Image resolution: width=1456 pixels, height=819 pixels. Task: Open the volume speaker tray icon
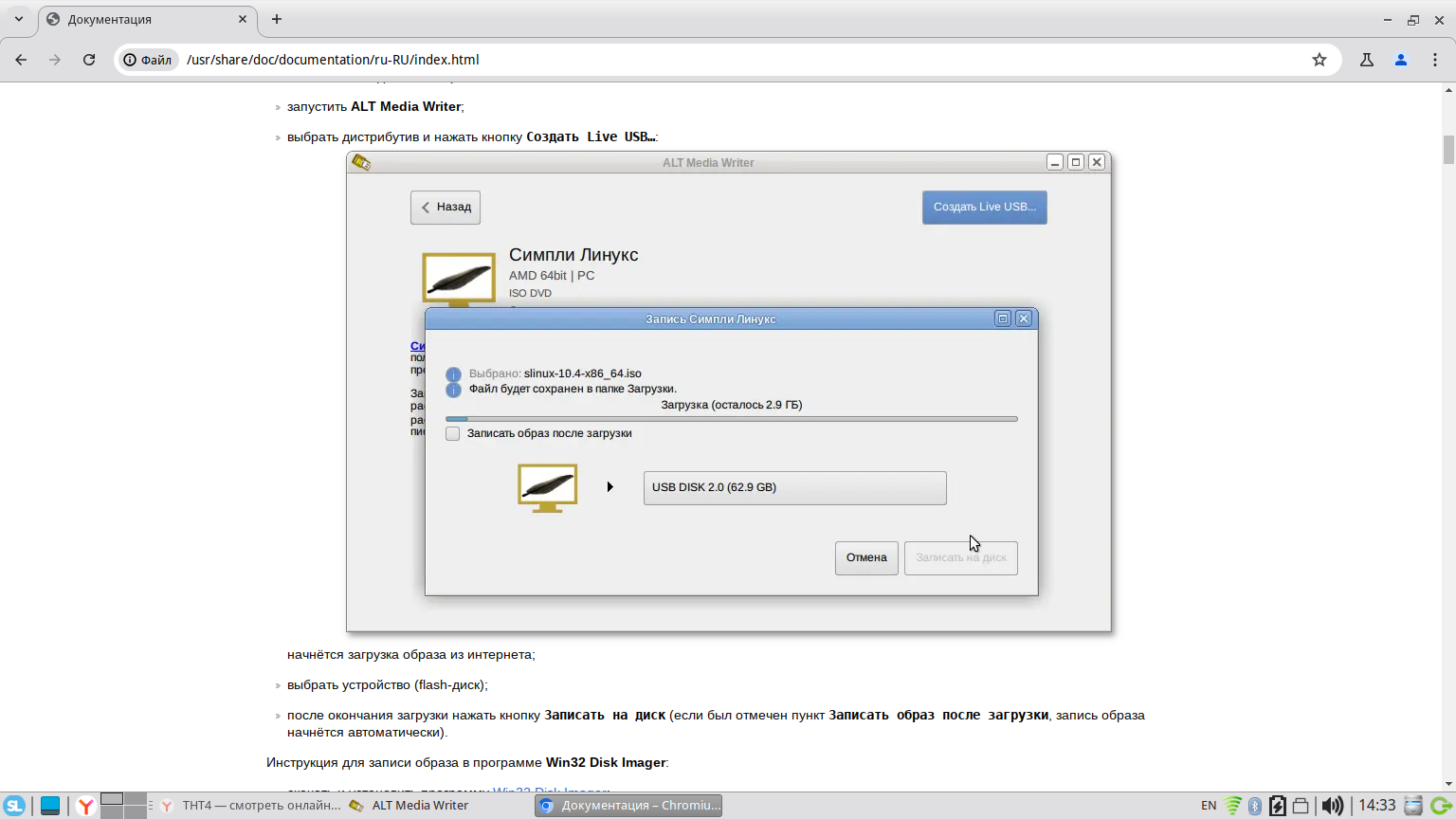(x=1332, y=806)
